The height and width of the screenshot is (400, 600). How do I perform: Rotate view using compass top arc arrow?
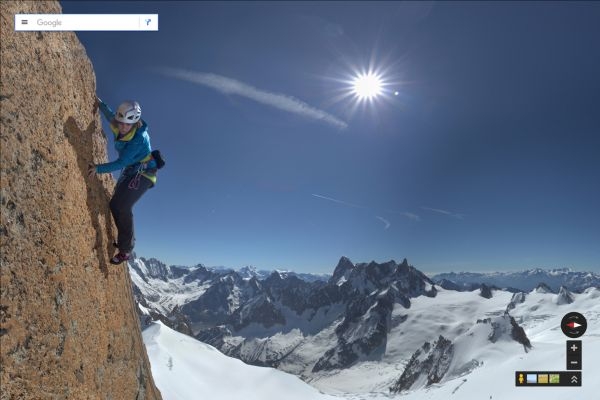574,316
